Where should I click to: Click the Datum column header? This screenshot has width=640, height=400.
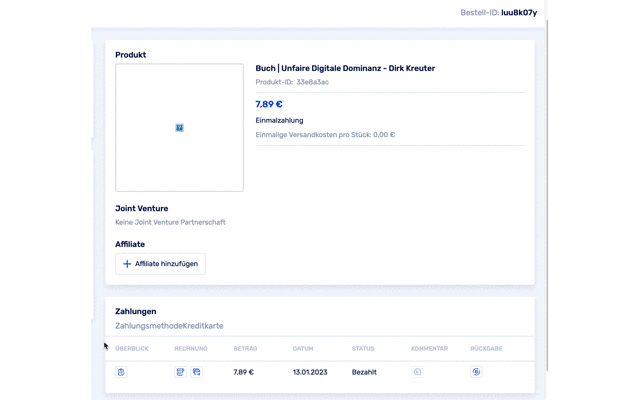(x=302, y=349)
